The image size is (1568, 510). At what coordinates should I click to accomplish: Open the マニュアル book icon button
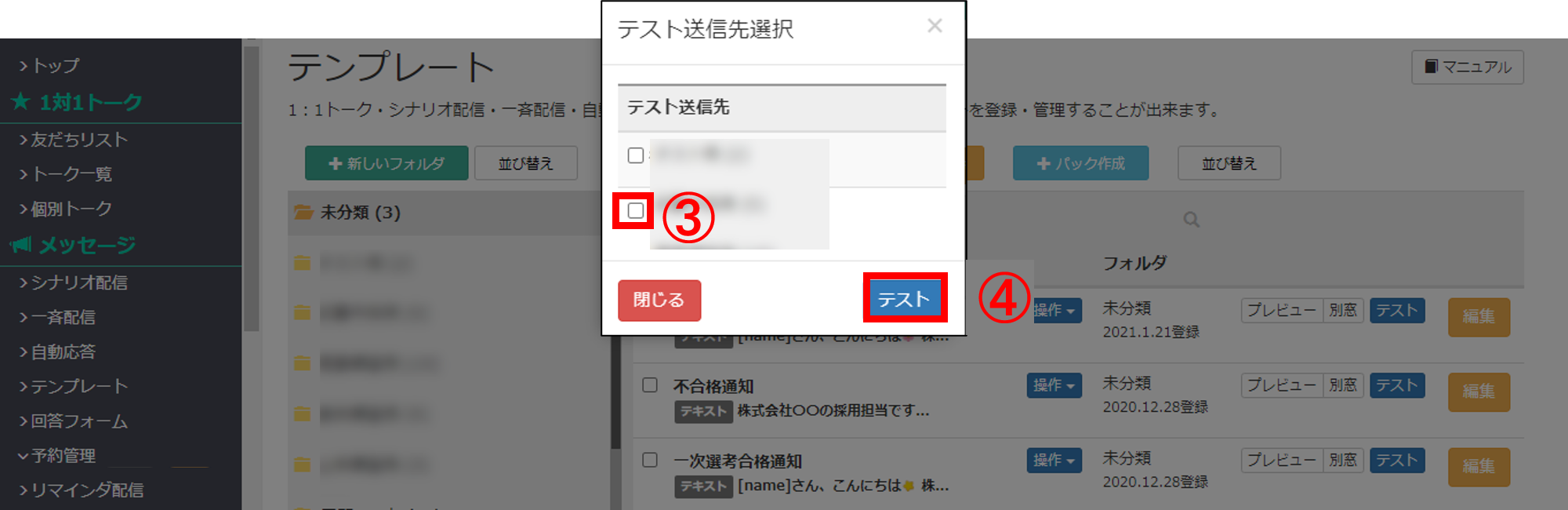tap(1432, 67)
